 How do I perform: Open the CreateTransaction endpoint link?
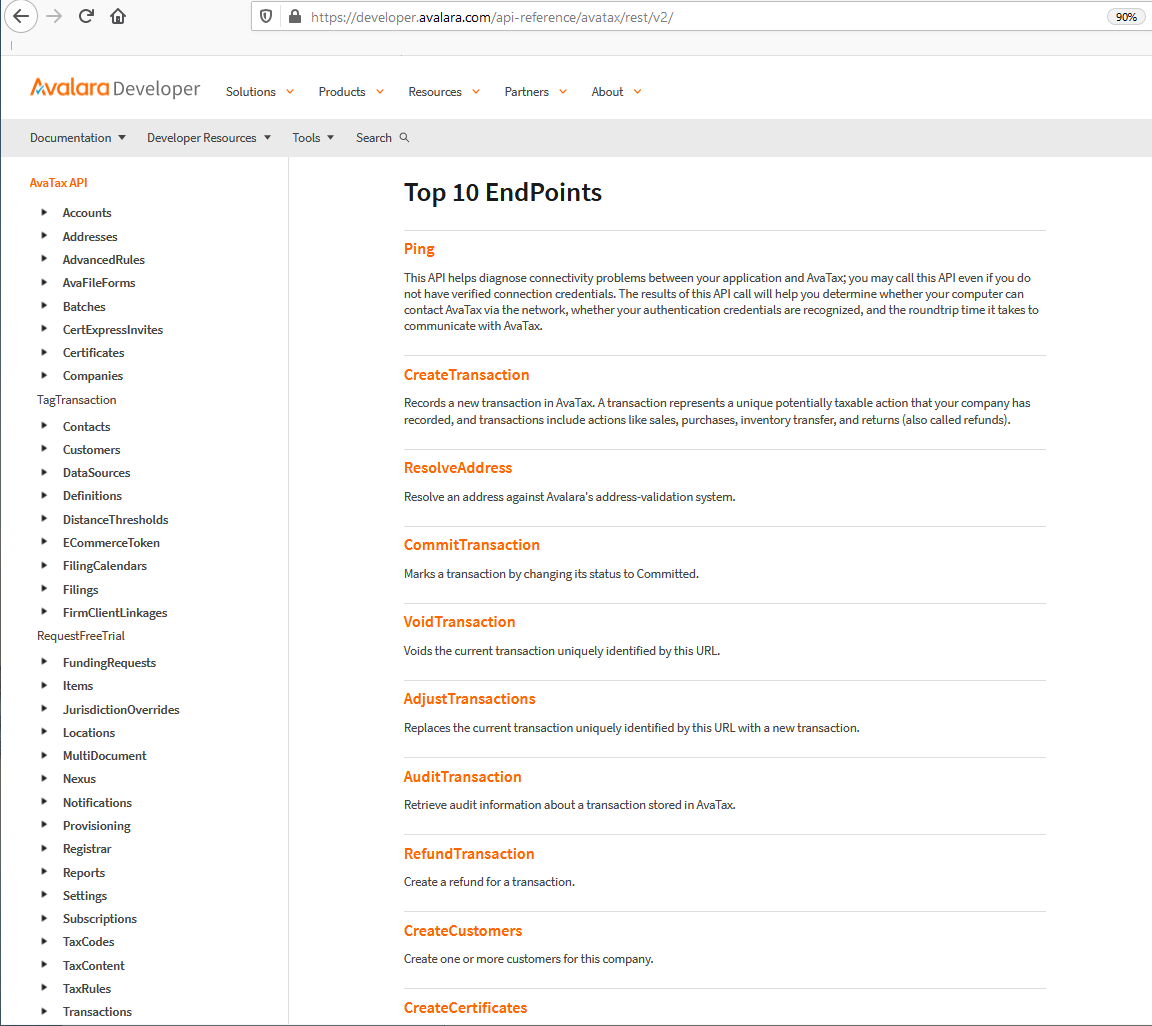[x=466, y=375]
